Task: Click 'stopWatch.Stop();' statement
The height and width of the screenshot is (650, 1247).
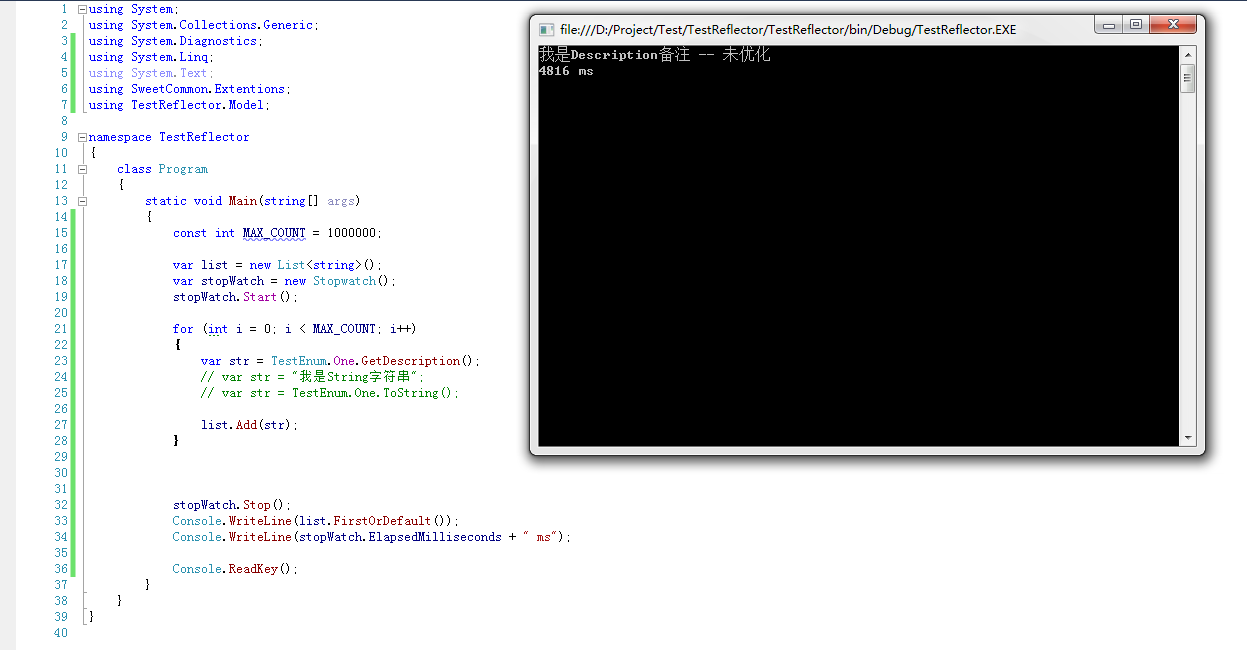Action: (232, 505)
